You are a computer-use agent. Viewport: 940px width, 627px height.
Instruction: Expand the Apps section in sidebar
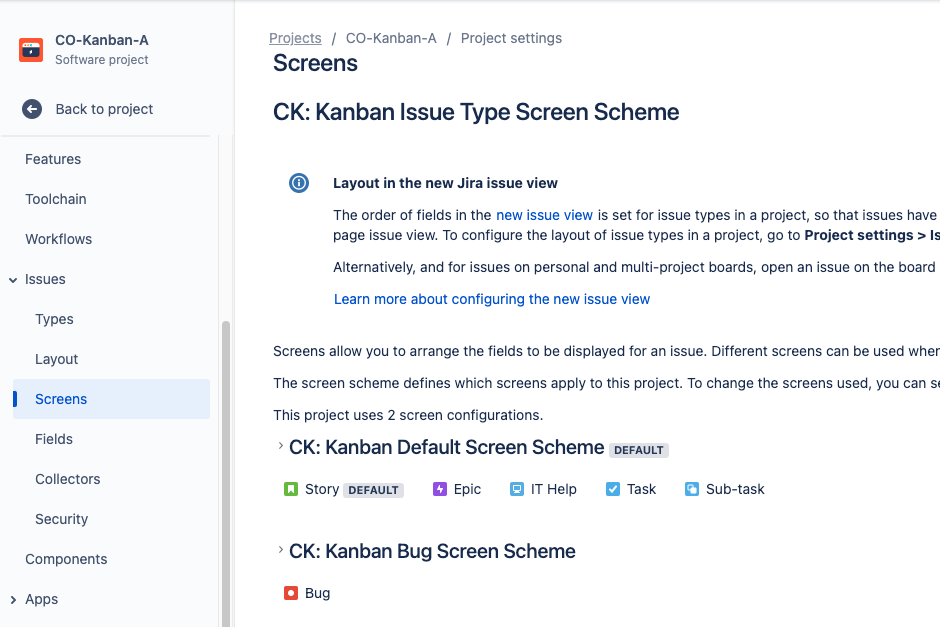click(13, 600)
